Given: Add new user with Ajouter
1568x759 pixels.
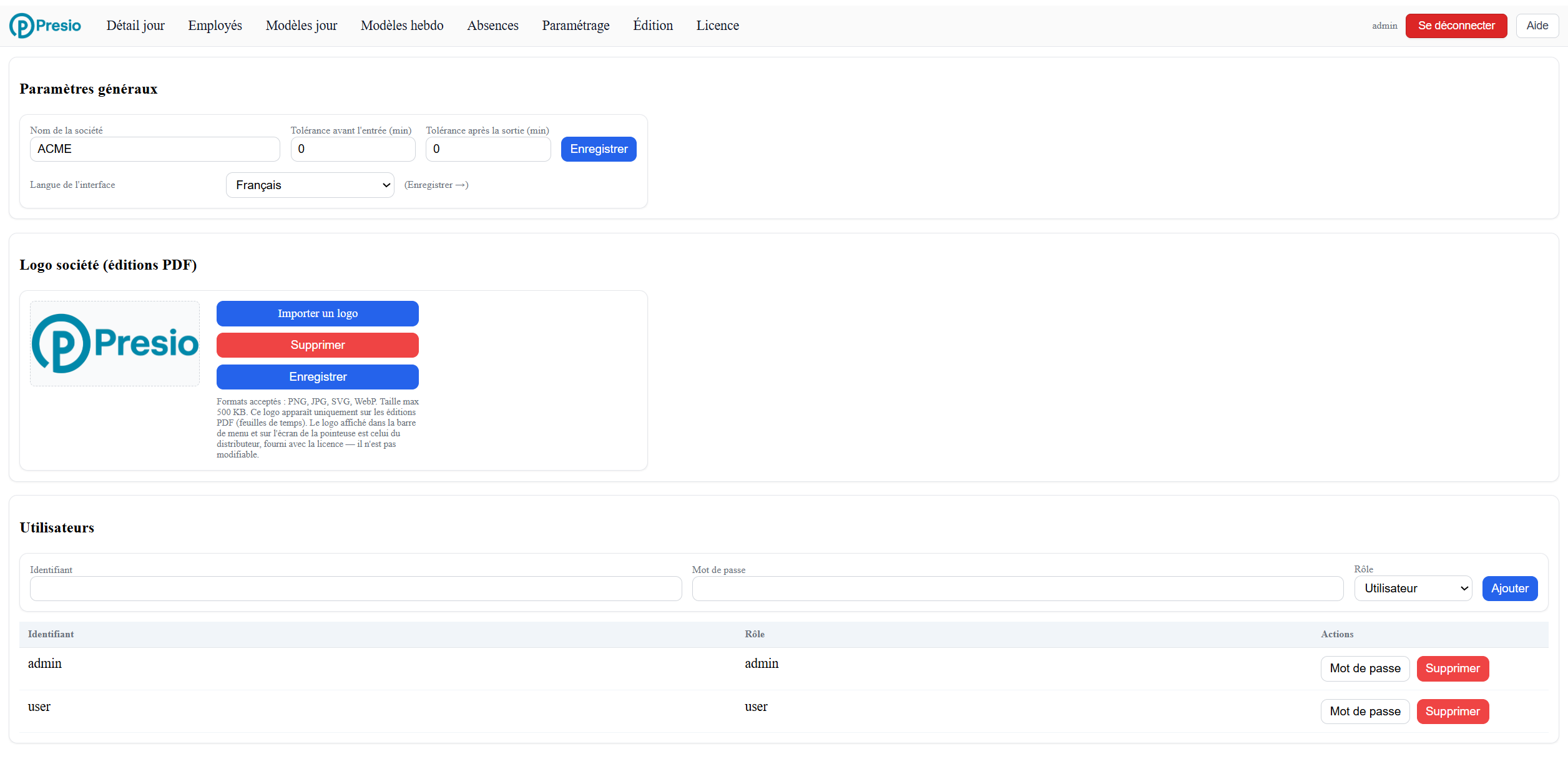Looking at the screenshot, I should [x=1510, y=589].
